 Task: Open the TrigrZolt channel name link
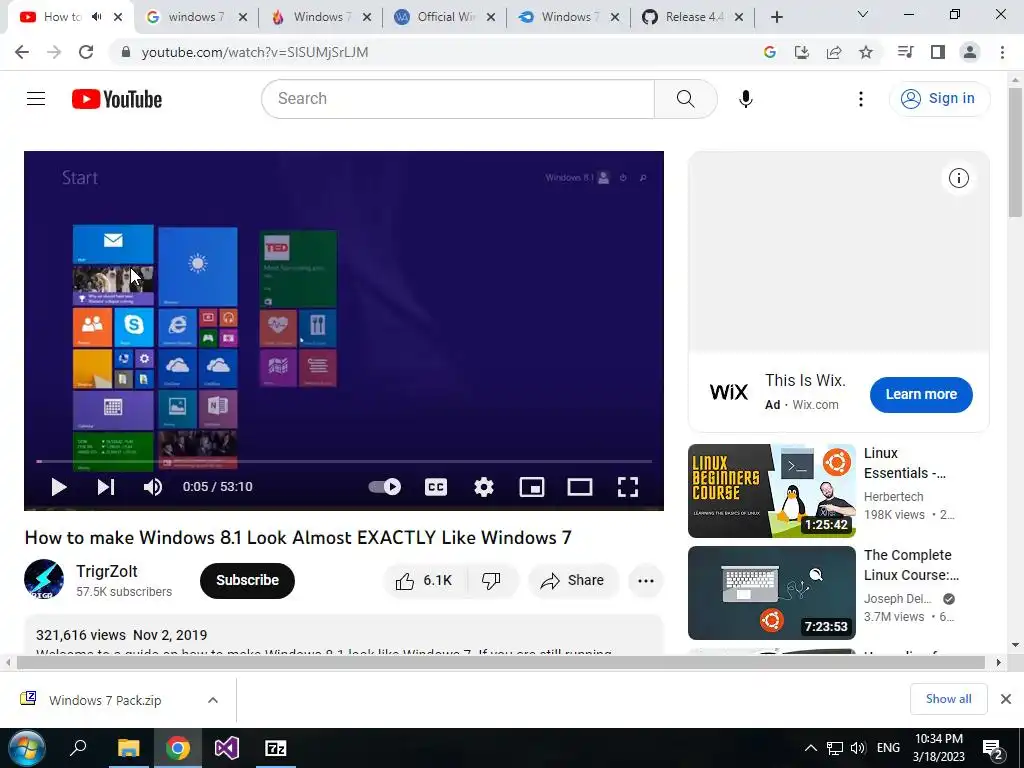106,571
